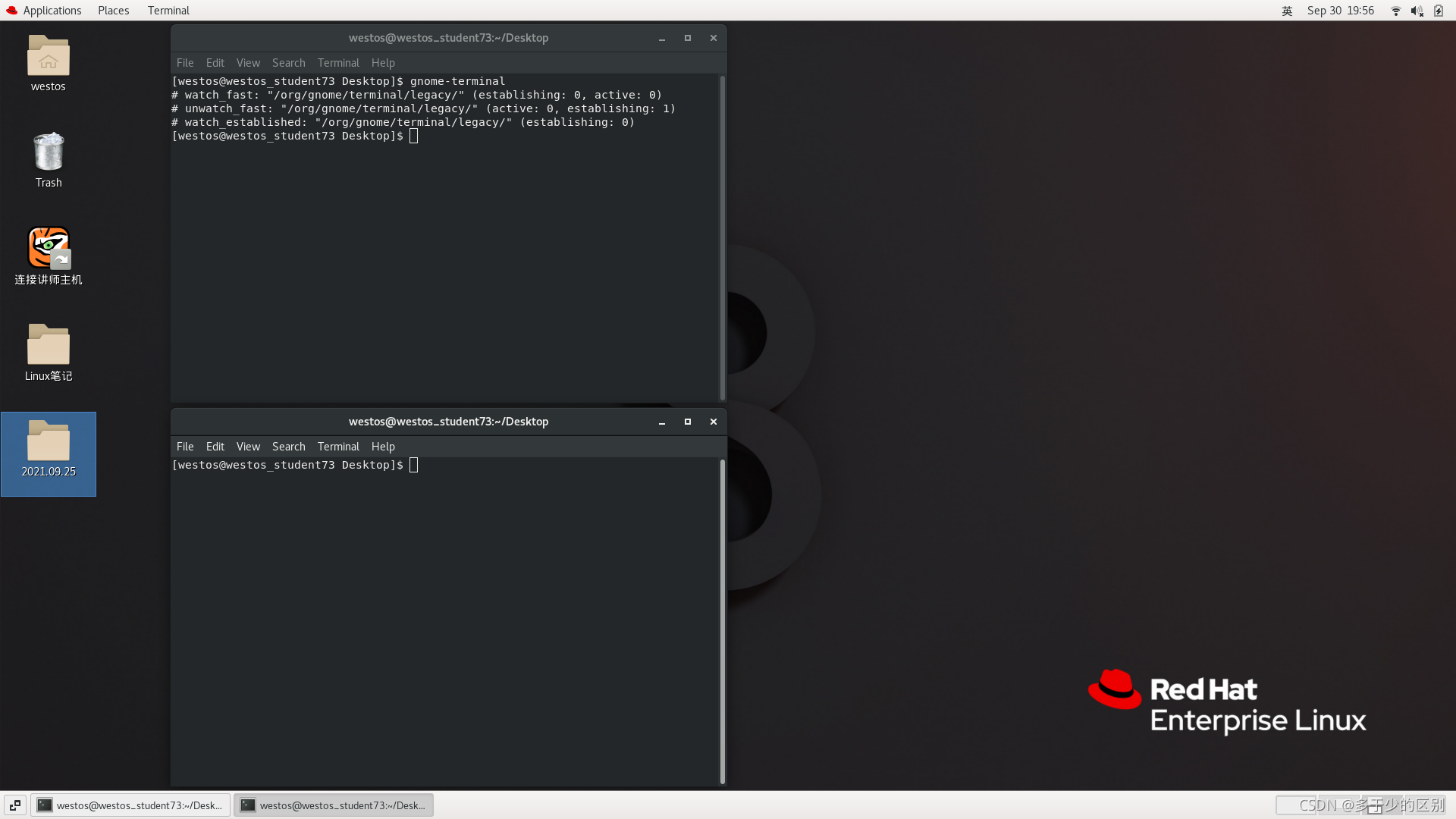Launch the 连接讲师主机 viewer shortcut
Screen dimensions: 1456x819
point(48,248)
